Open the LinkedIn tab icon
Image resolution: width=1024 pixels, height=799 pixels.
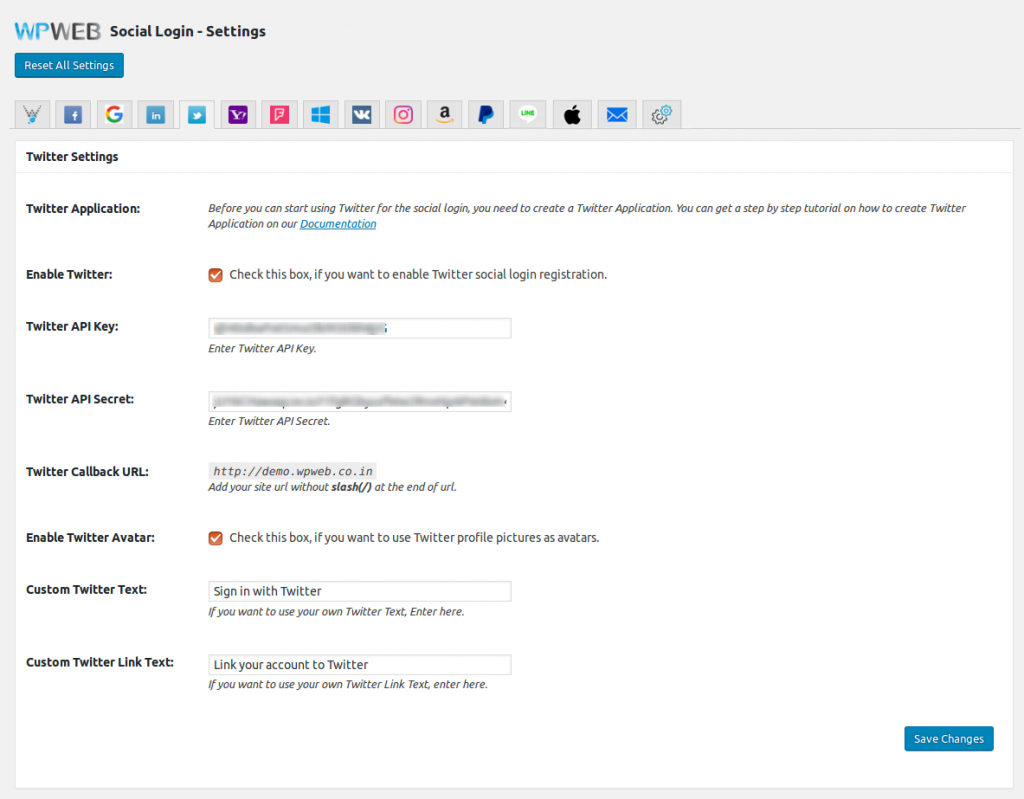click(x=156, y=115)
